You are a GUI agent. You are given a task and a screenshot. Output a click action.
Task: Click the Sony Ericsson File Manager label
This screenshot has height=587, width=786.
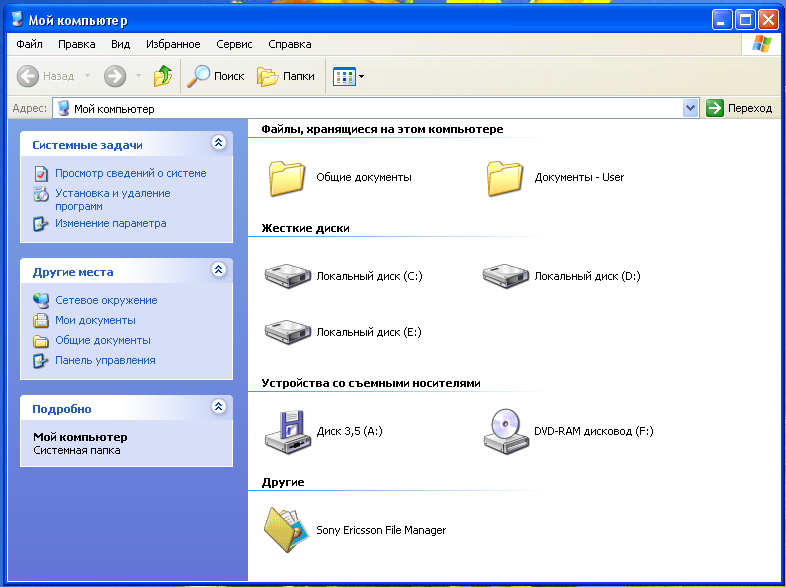381,530
